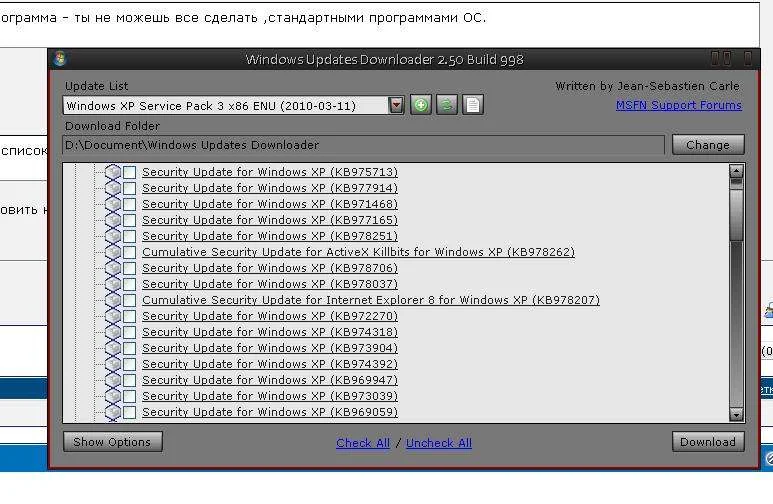Tick checkbox for KB978706 update

click(130, 268)
